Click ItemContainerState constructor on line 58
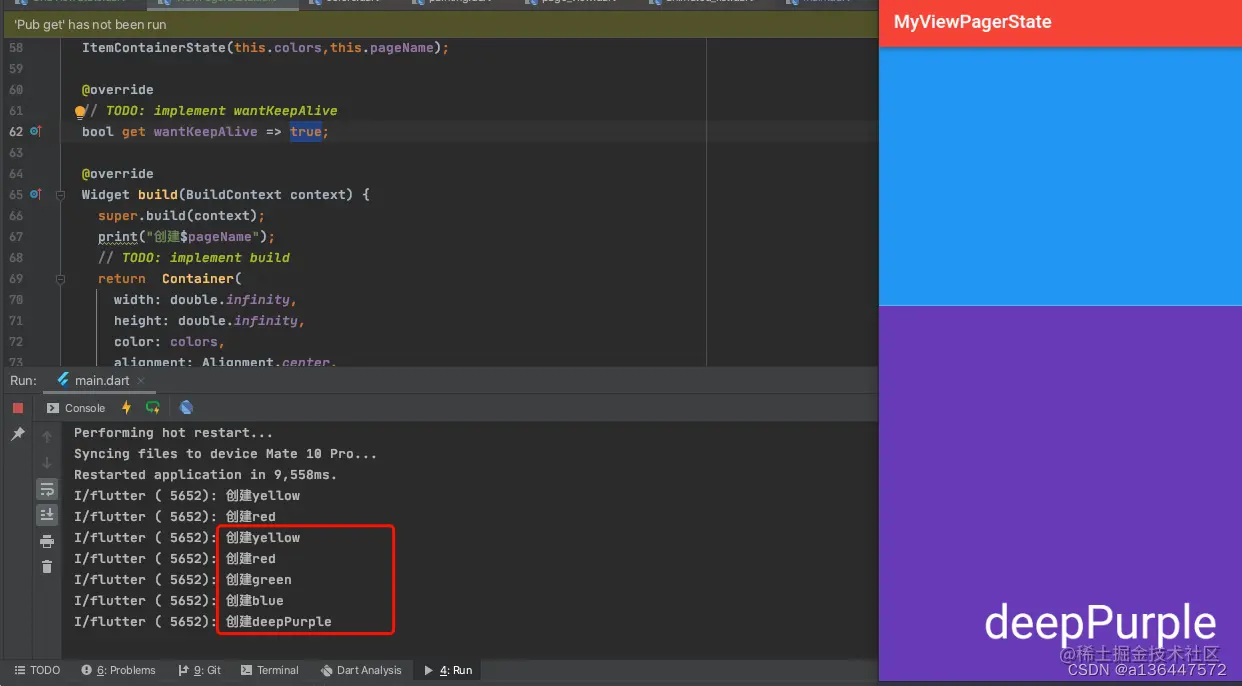This screenshot has width=1242, height=686. tap(265, 48)
